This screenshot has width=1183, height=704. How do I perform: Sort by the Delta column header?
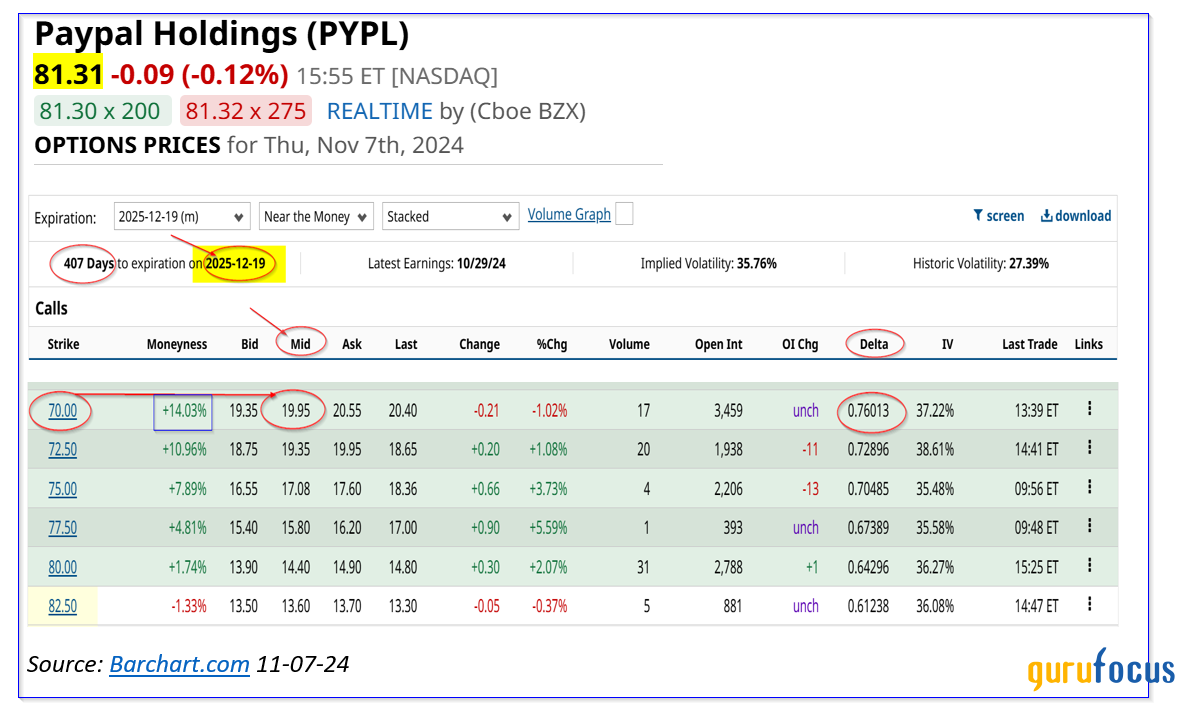874,344
